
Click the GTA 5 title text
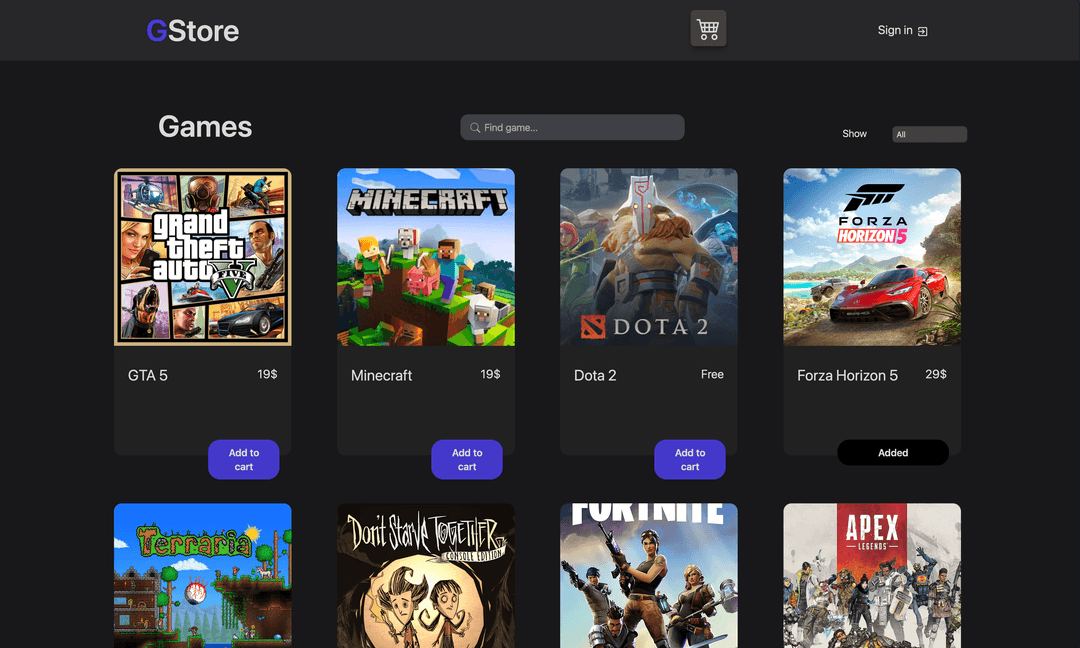point(147,375)
